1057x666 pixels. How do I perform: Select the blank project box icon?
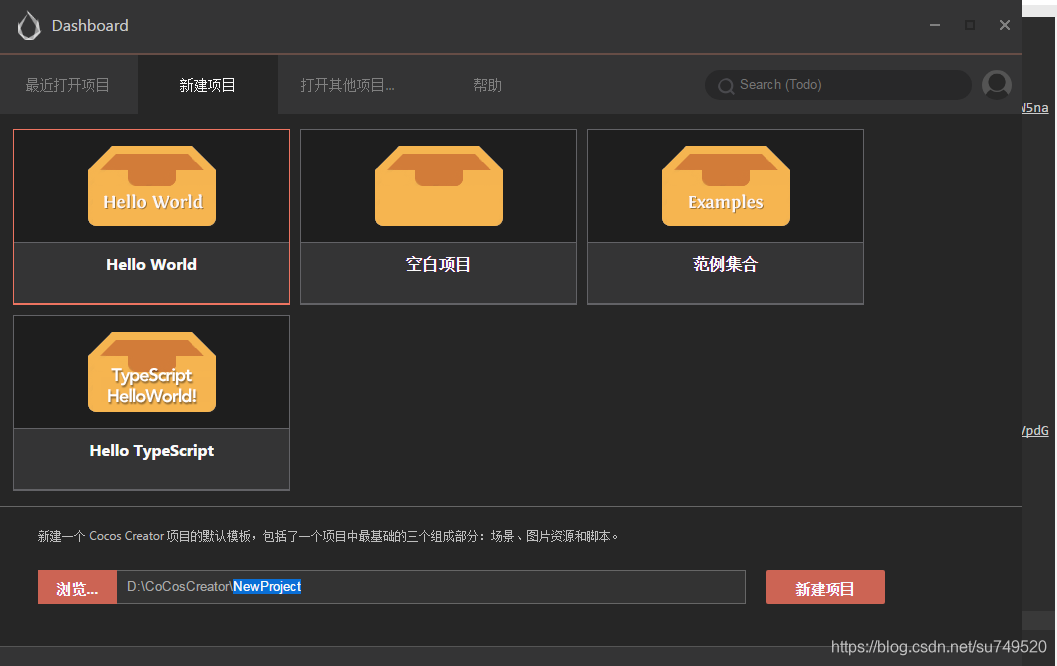click(x=439, y=186)
